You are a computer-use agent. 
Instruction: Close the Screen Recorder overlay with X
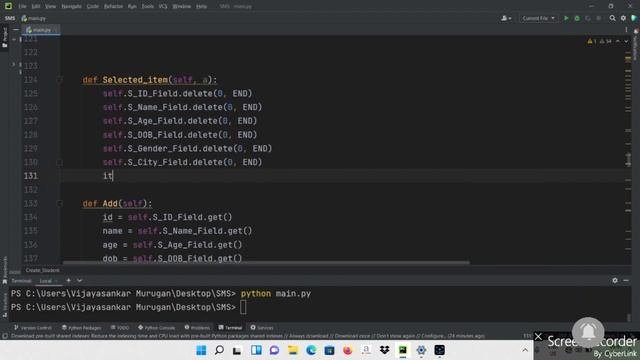tap(538, 336)
